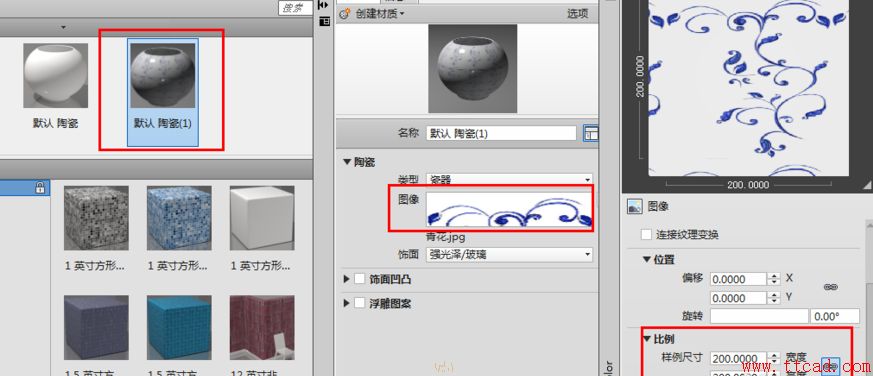
Task: Enable the 饰面凹凸 checkbox
Action: 360,279
